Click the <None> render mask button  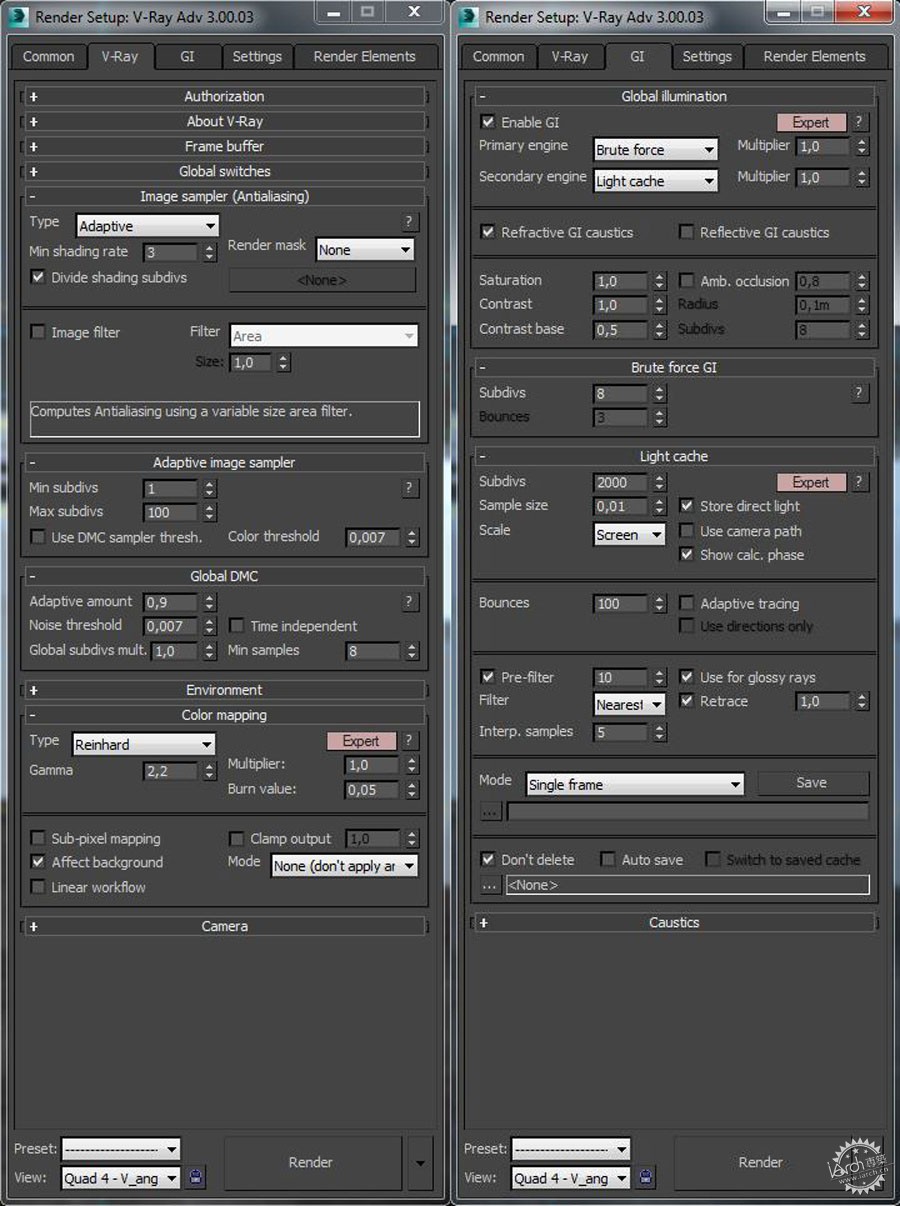(322, 281)
